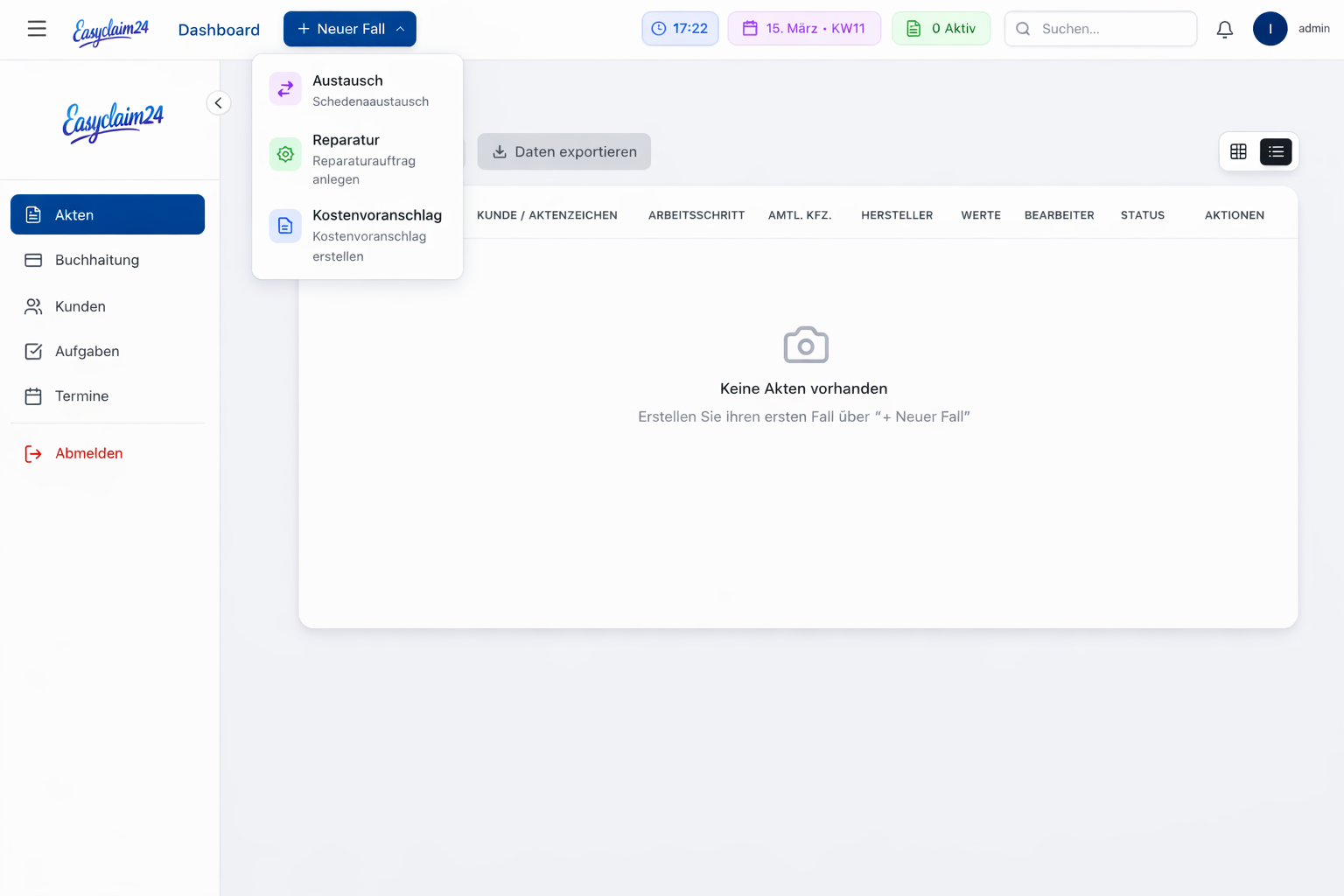This screenshot has width=1344, height=896.
Task: Open notifications via the bell icon
Action: point(1224,29)
